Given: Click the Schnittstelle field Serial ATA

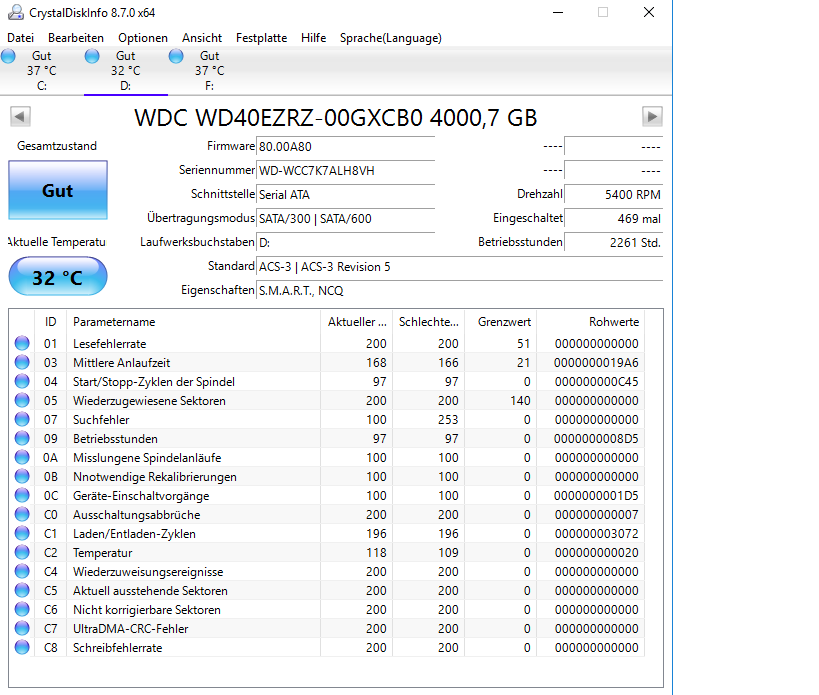Looking at the screenshot, I should click(x=345, y=195).
